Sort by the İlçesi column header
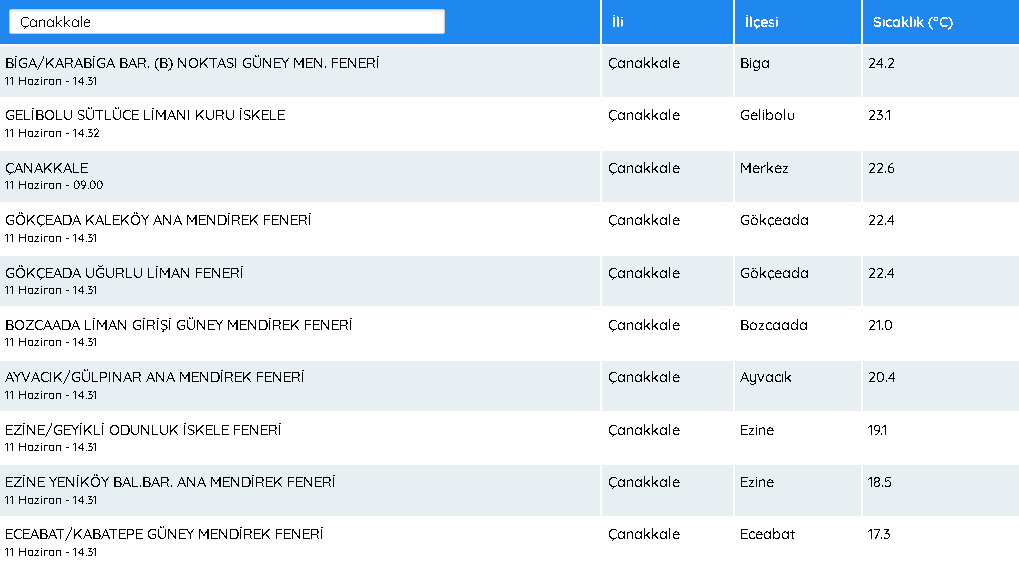Image resolution: width=1019 pixels, height=566 pixels. click(761, 22)
